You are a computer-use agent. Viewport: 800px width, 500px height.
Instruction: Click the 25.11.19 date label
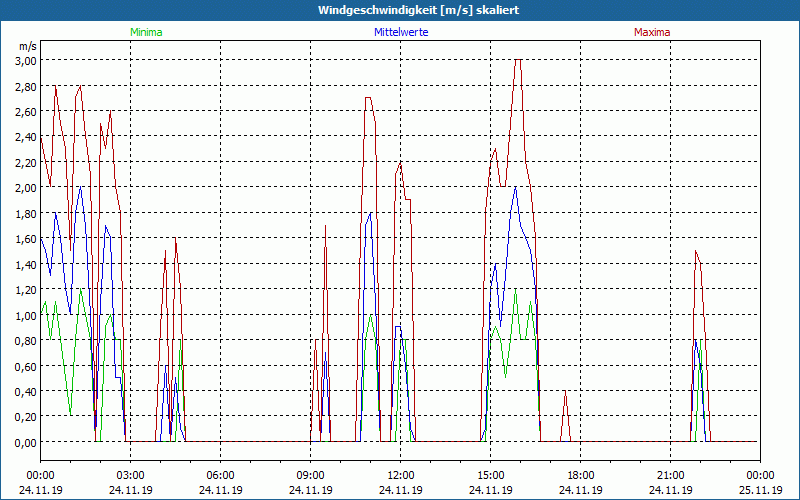tap(760, 490)
